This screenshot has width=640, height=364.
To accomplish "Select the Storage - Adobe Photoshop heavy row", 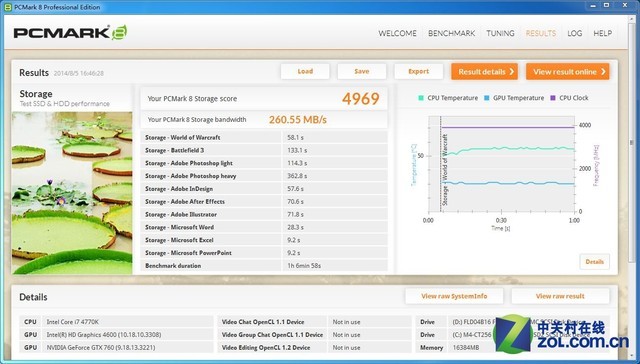I will coord(264,176).
